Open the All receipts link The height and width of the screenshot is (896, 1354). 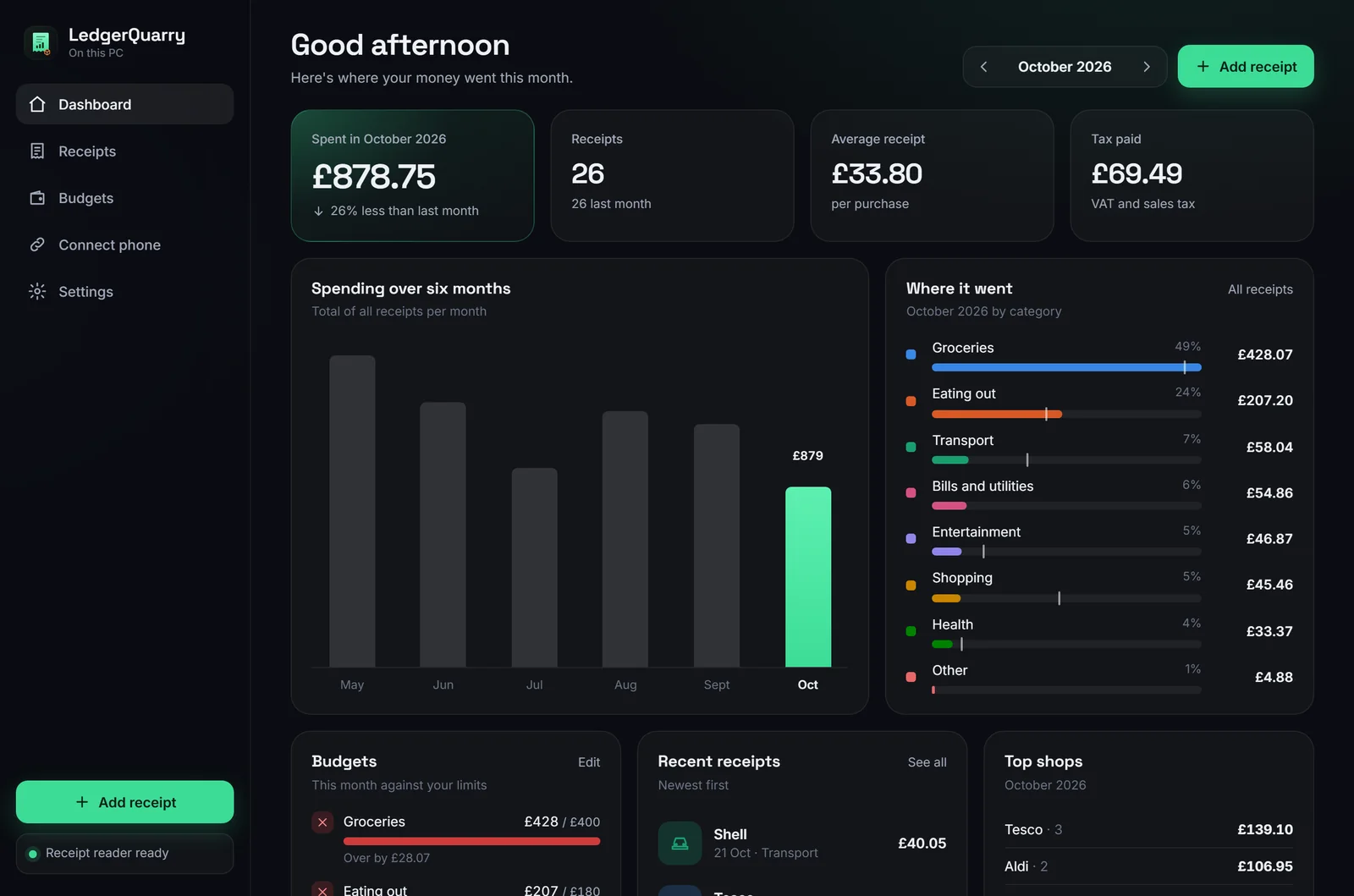[x=1260, y=289]
